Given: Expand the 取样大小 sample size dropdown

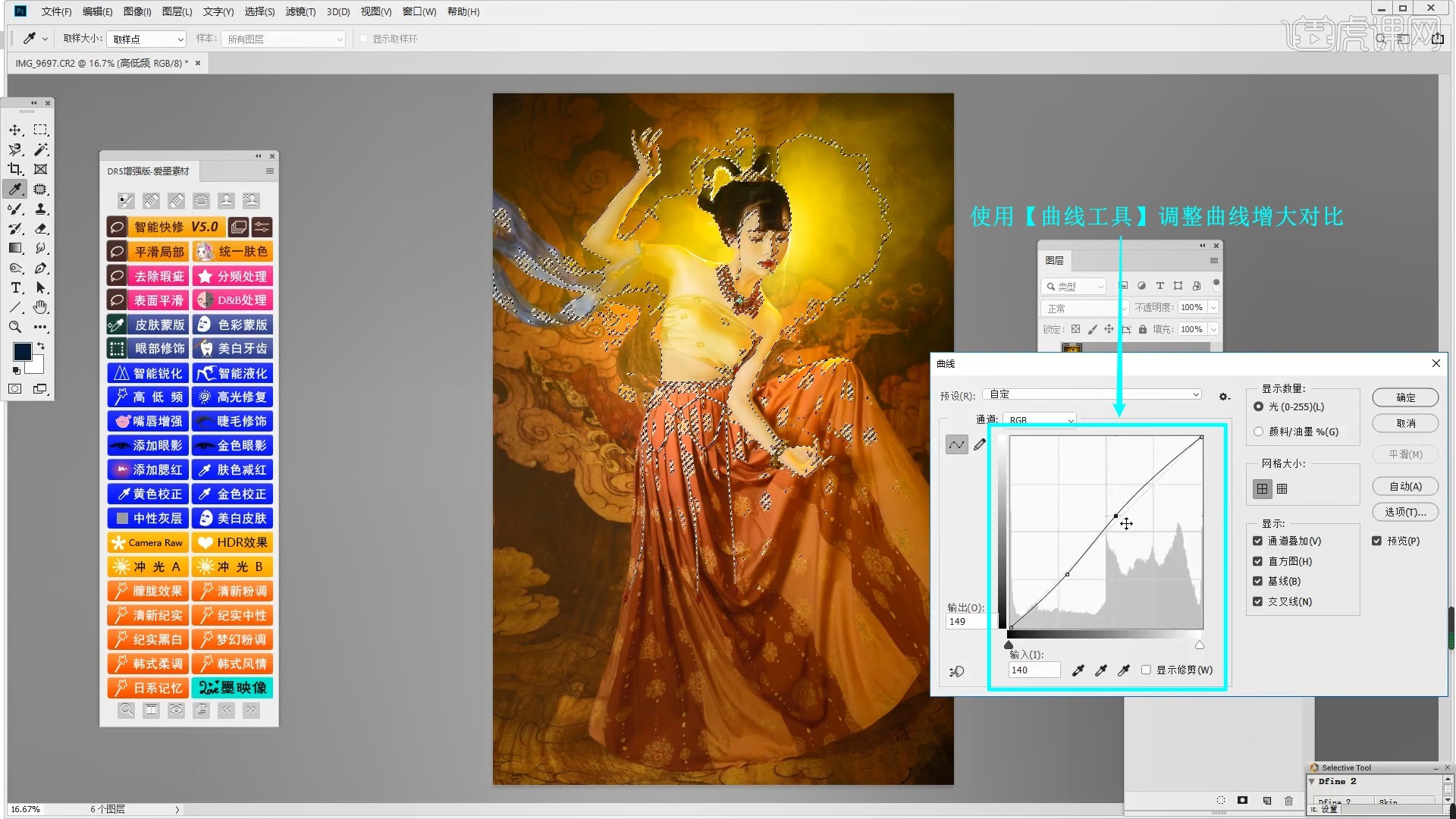Looking at the screenshot, I should click(x=147, y=39).
